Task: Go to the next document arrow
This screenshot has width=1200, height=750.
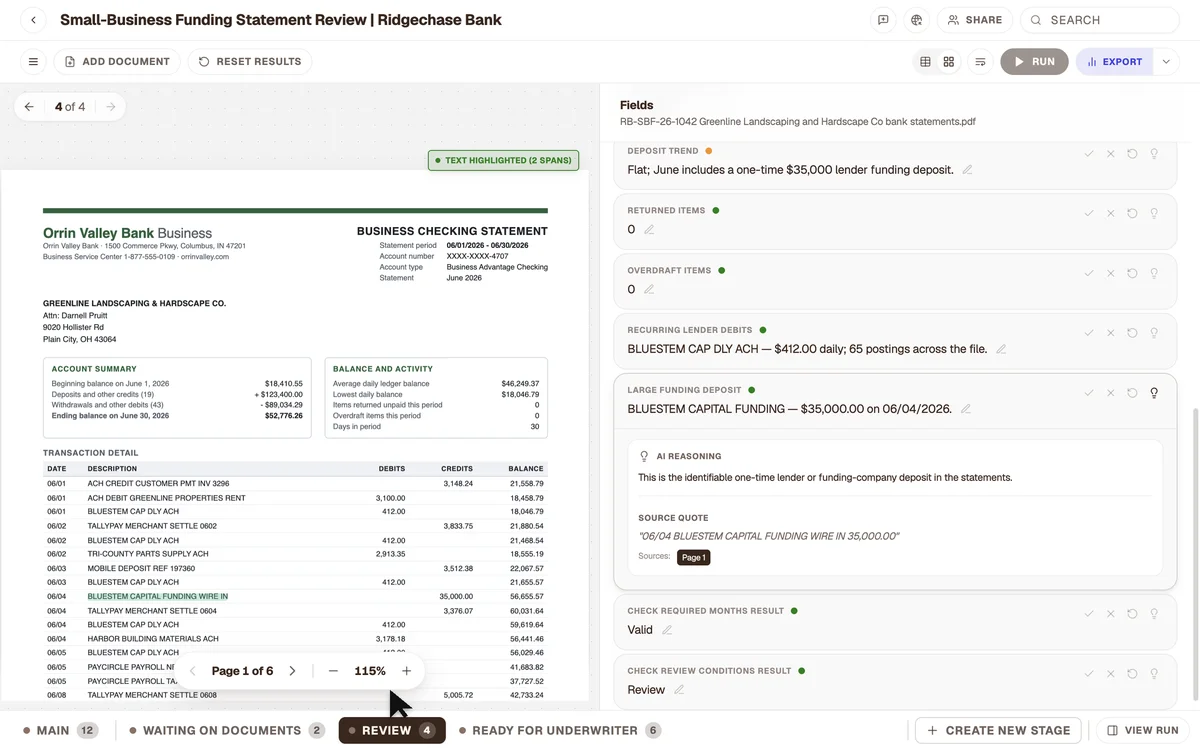Action: pyautogui.click(x=111, y=107)
